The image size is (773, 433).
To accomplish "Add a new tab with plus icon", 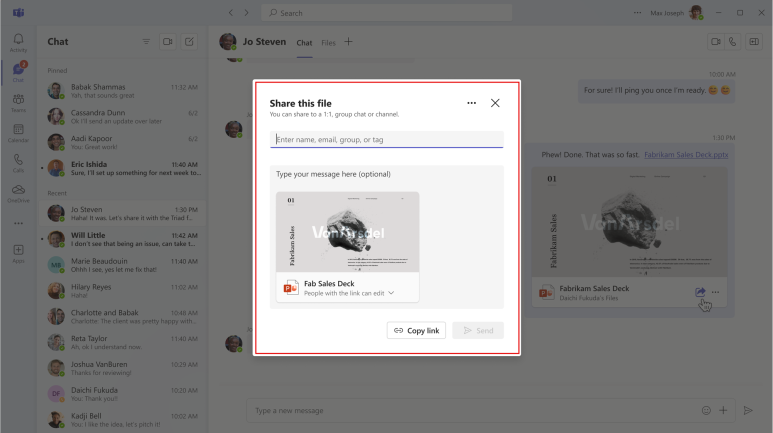I will point(348,42).
